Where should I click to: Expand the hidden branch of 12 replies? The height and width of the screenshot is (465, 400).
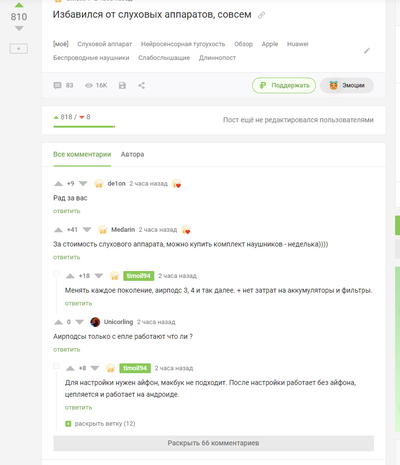[x=100, y=424]
